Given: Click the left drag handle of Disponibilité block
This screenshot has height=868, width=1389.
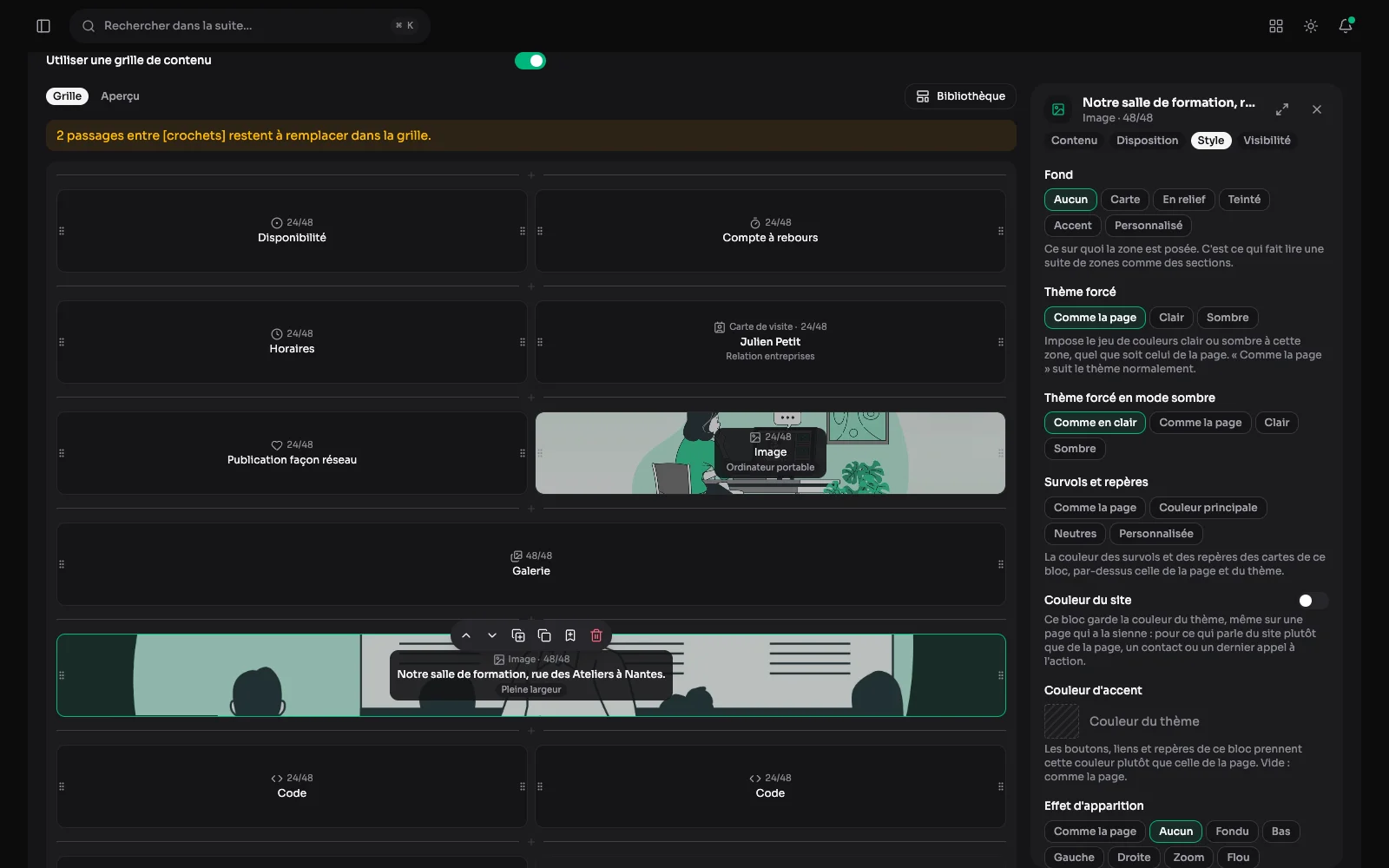Looking at the screenshot, I should [x=62, y=231].
